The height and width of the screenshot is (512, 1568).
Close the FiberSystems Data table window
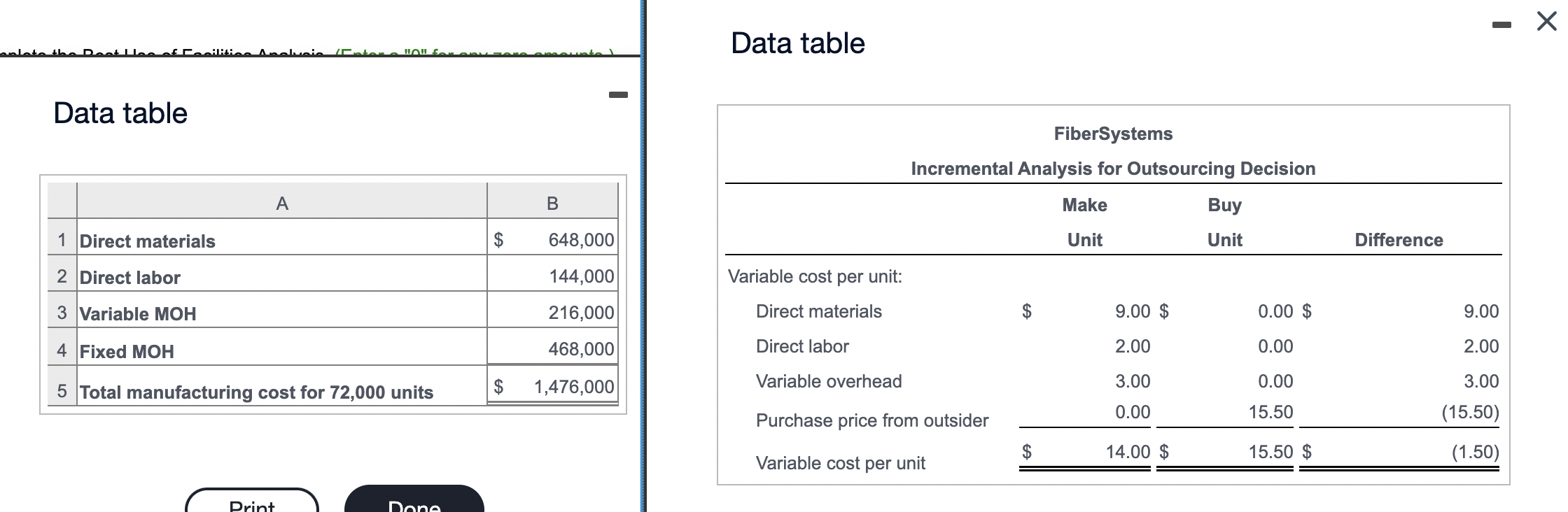(1546, 22)
